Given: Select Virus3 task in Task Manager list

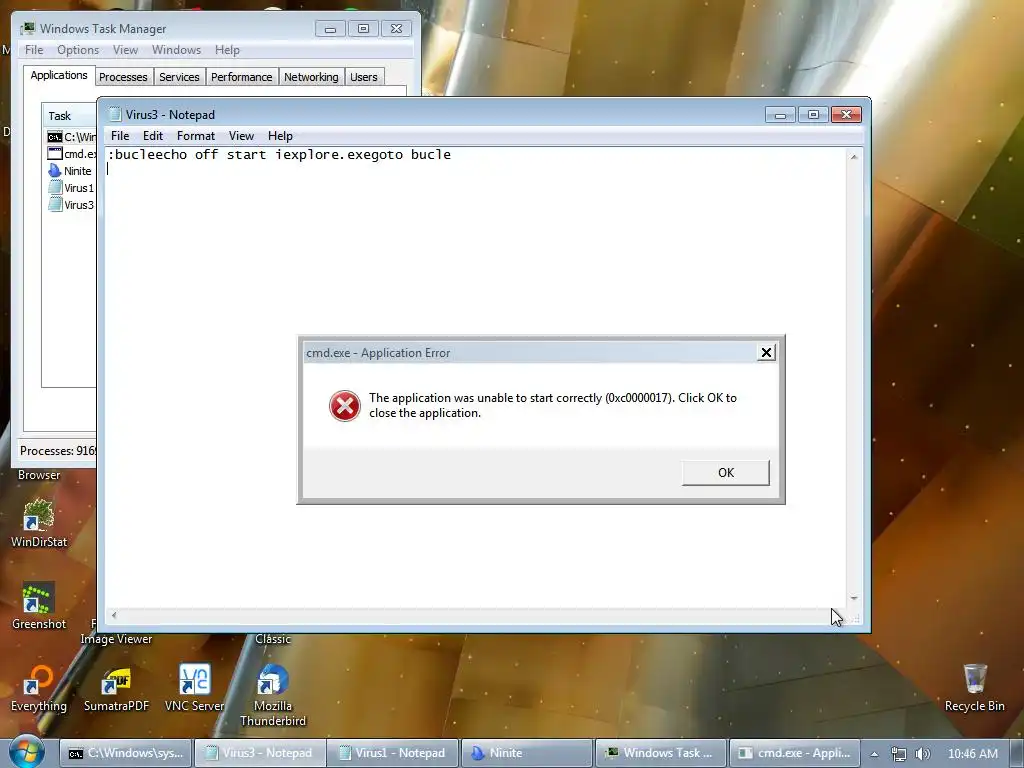Looking at the screenshot, I should [71, 204].
